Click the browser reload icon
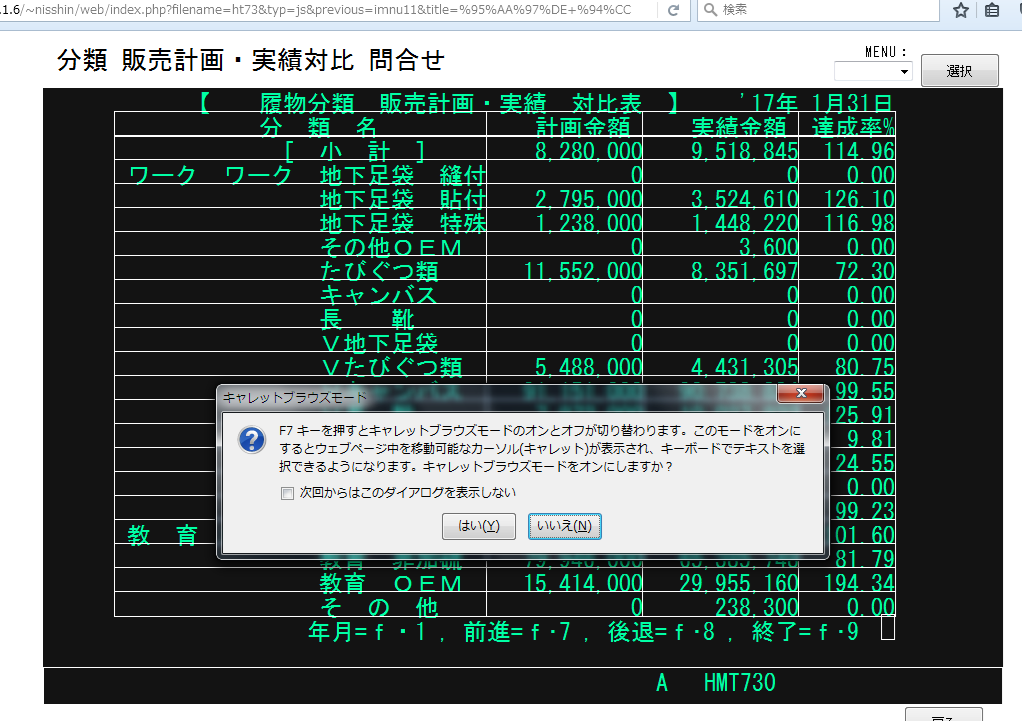 (674, 10)
